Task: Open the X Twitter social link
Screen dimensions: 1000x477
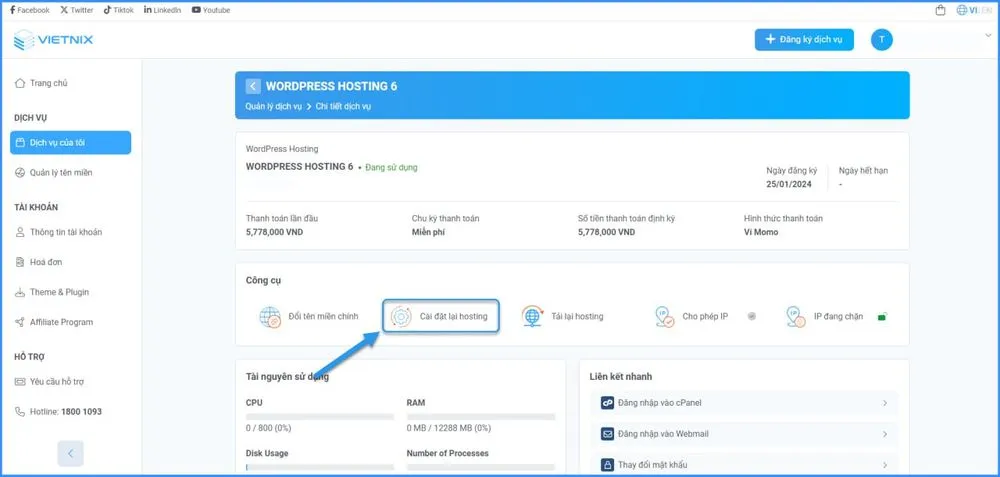Action: tap(77, 10)
